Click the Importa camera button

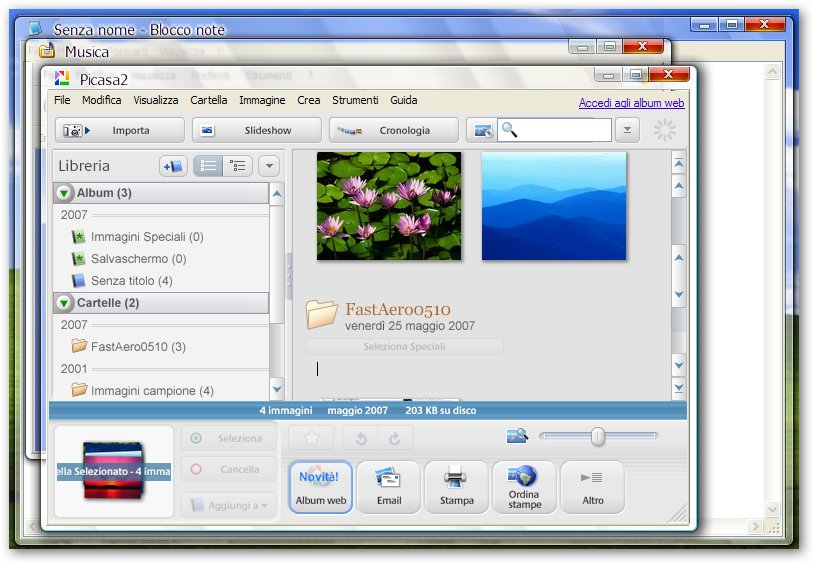click(119, 130)
